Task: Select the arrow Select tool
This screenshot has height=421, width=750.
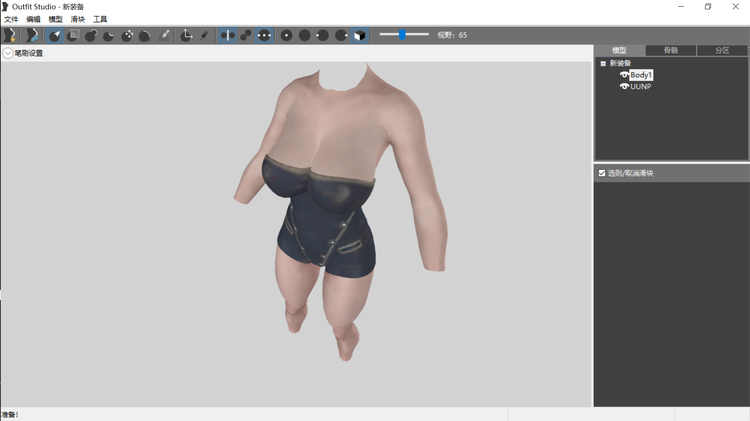Action: coord(55,35)
